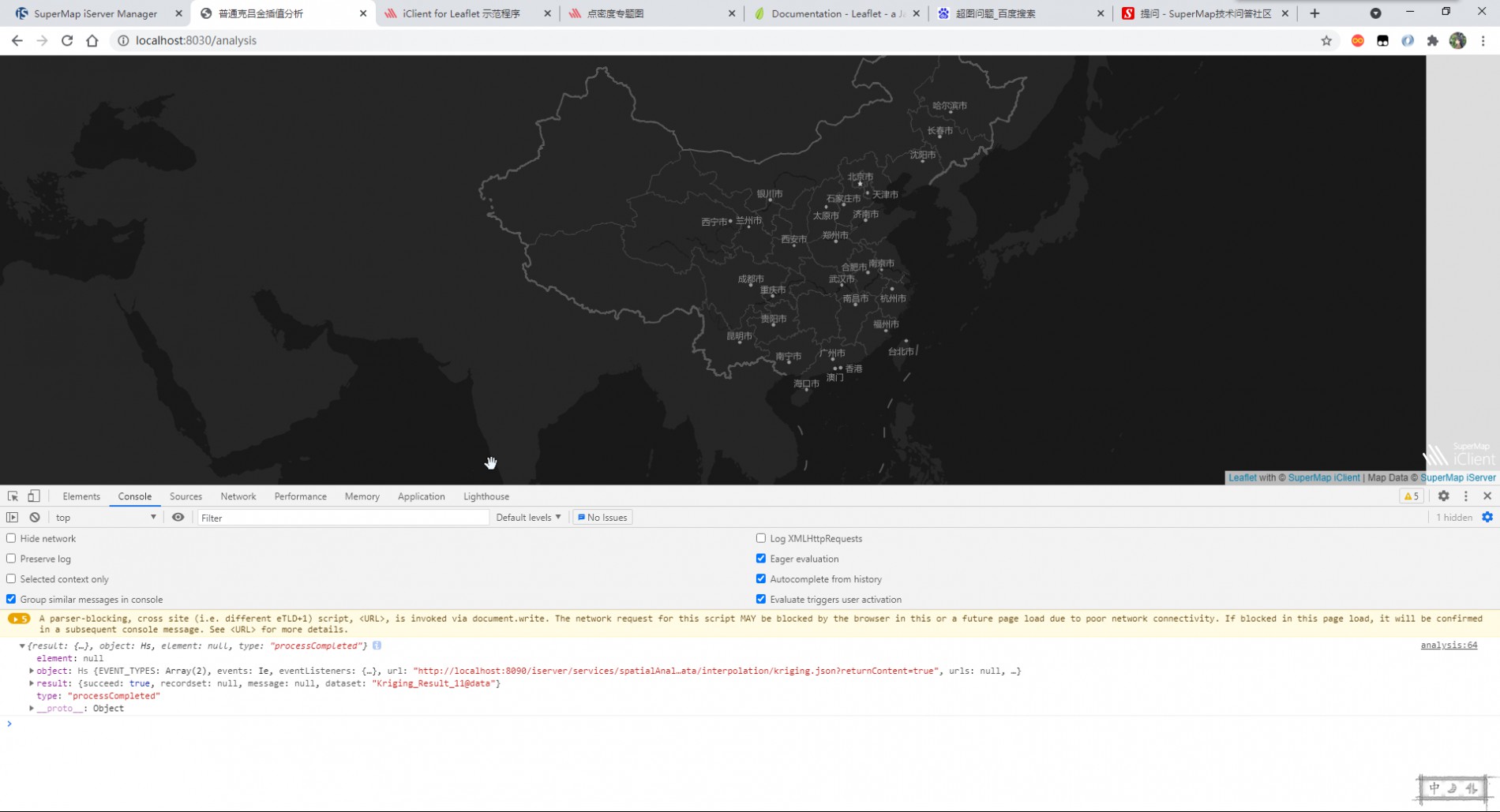Open the SuperMap iServer attribution link
Image resolution: width=1500 pixels, height=812 pixels.
pos(1457,477)
